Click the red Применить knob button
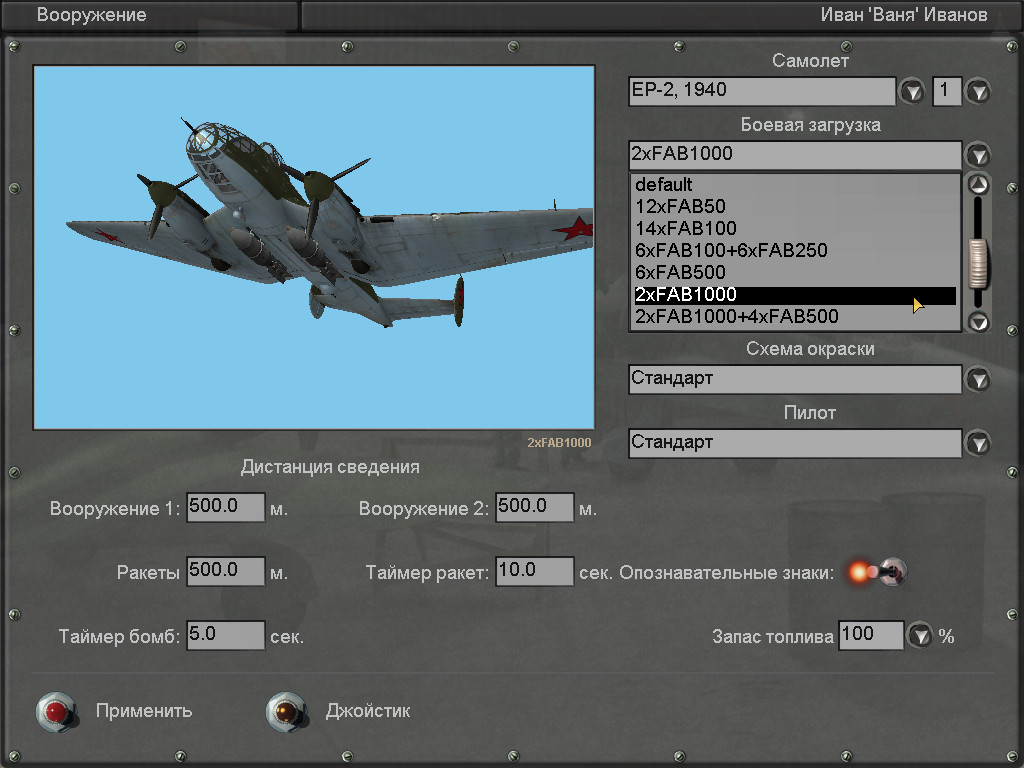 [57, 711]
